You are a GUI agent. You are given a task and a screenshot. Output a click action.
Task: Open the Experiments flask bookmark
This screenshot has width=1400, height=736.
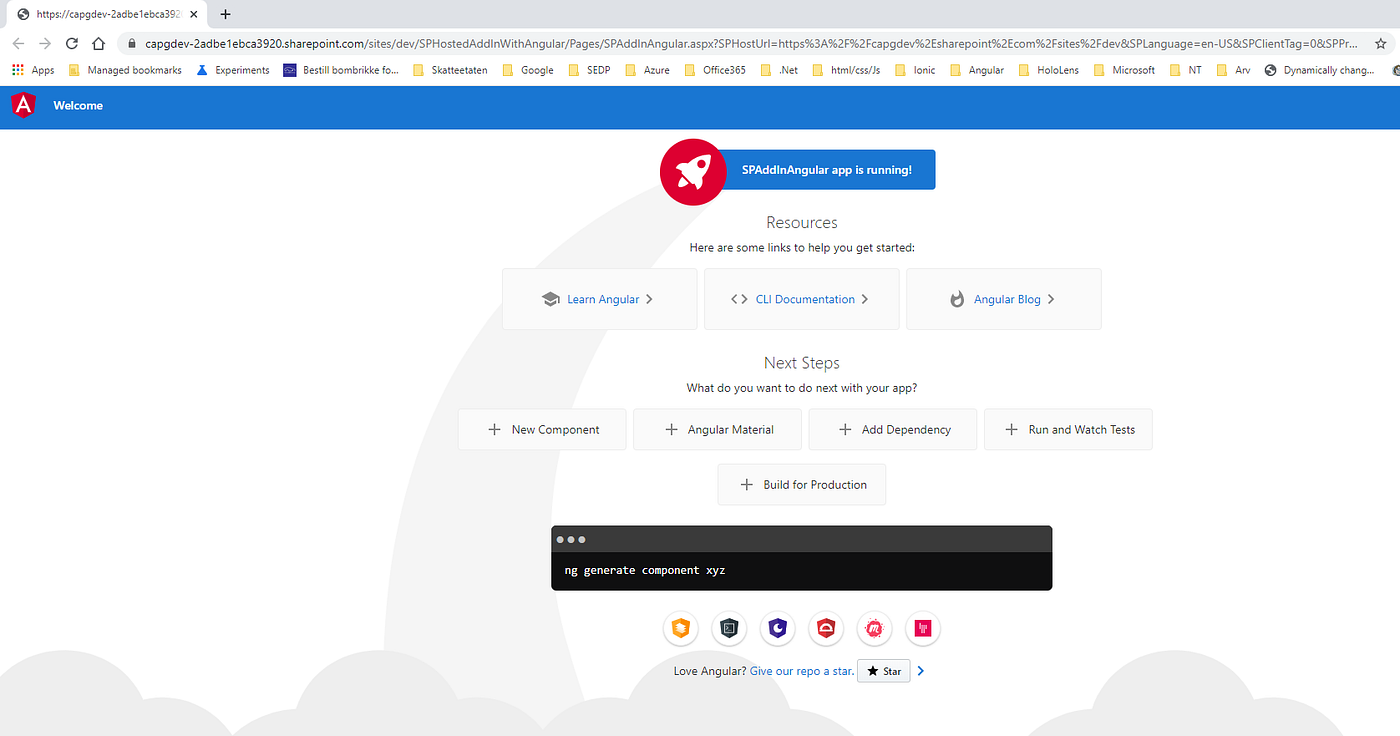coord(233,70)
